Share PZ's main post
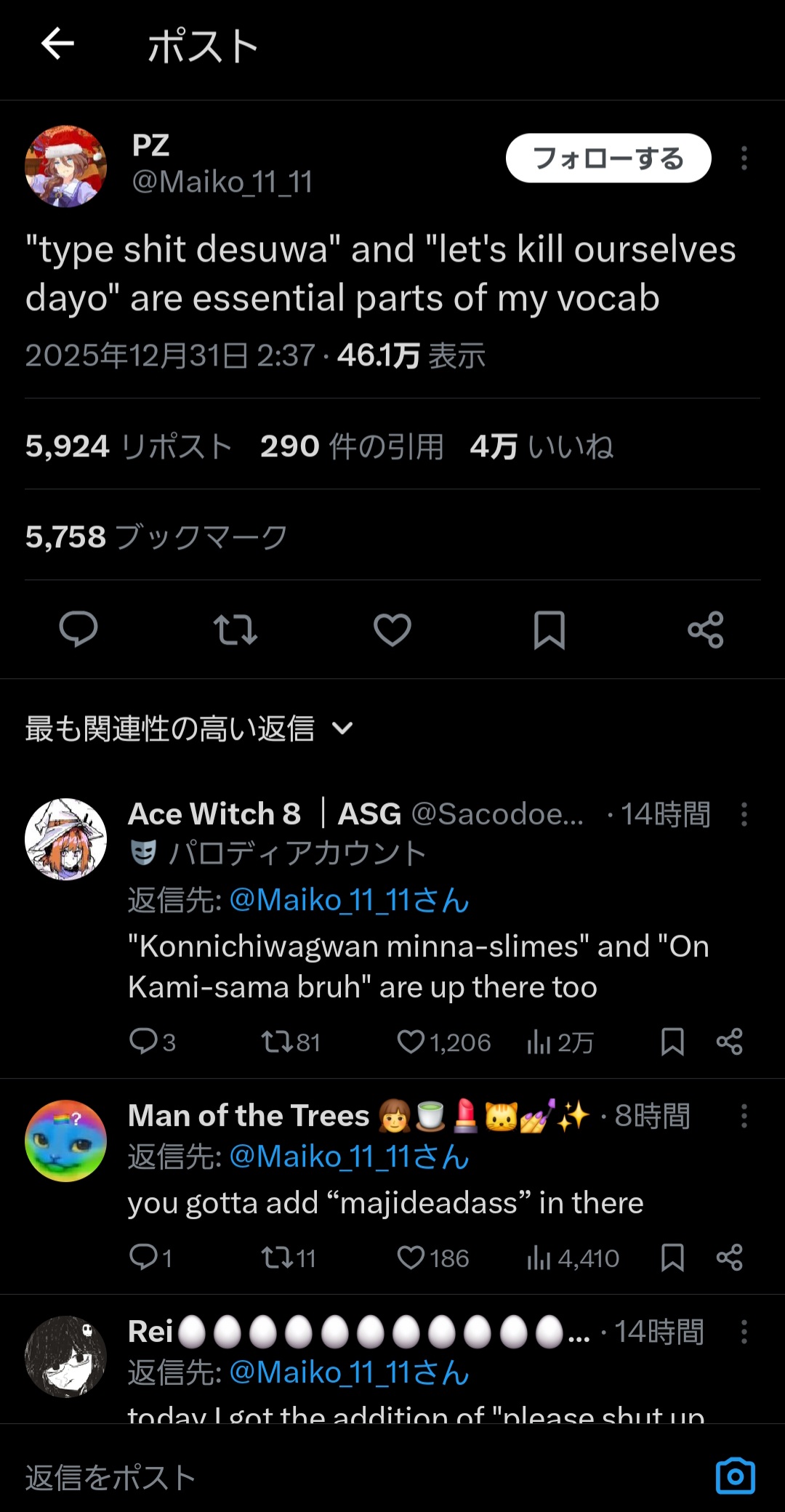This screenshot has height=1512, width=785. (x=705, y=630)
